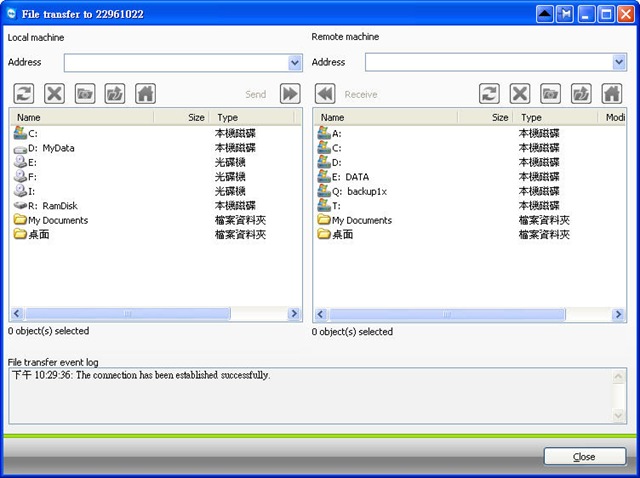
Task: Click the Receive double-arrow button
Action: pos(324,94)
